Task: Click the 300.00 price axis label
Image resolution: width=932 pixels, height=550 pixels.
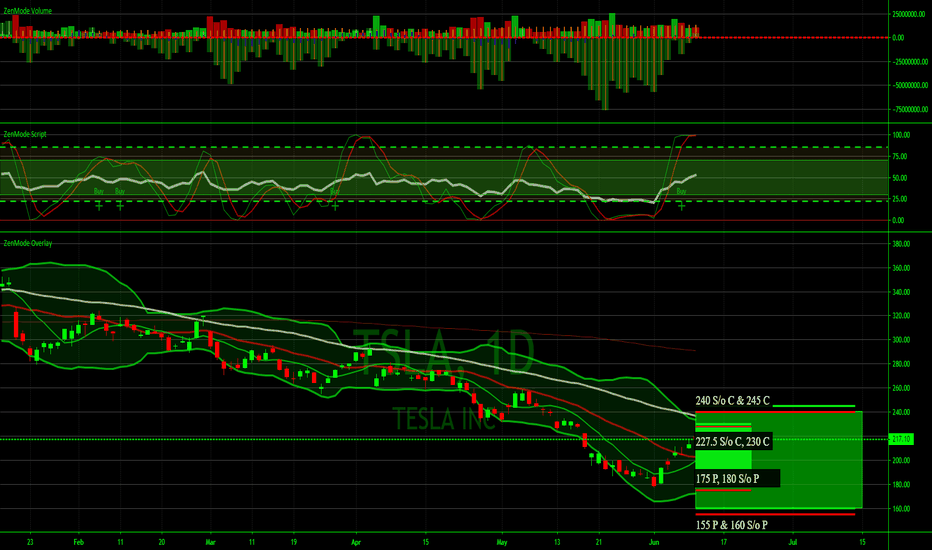Action: tap(901, 340)
